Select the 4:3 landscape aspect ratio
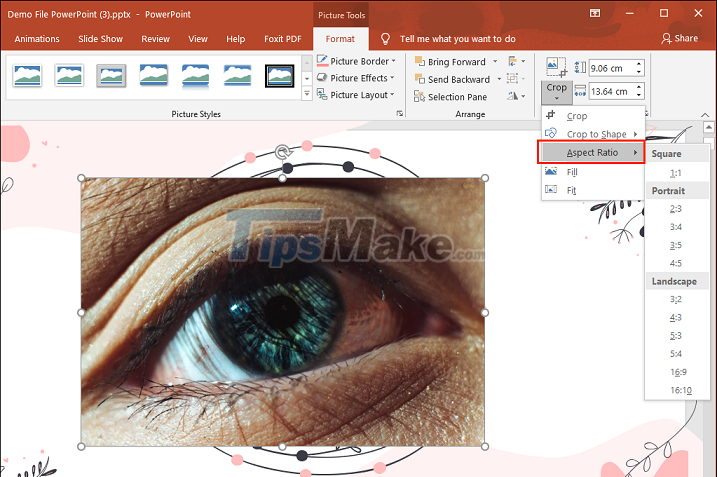The height and width of the screenshot is (477, 717). pyautogui.click(x=676, y=317)
